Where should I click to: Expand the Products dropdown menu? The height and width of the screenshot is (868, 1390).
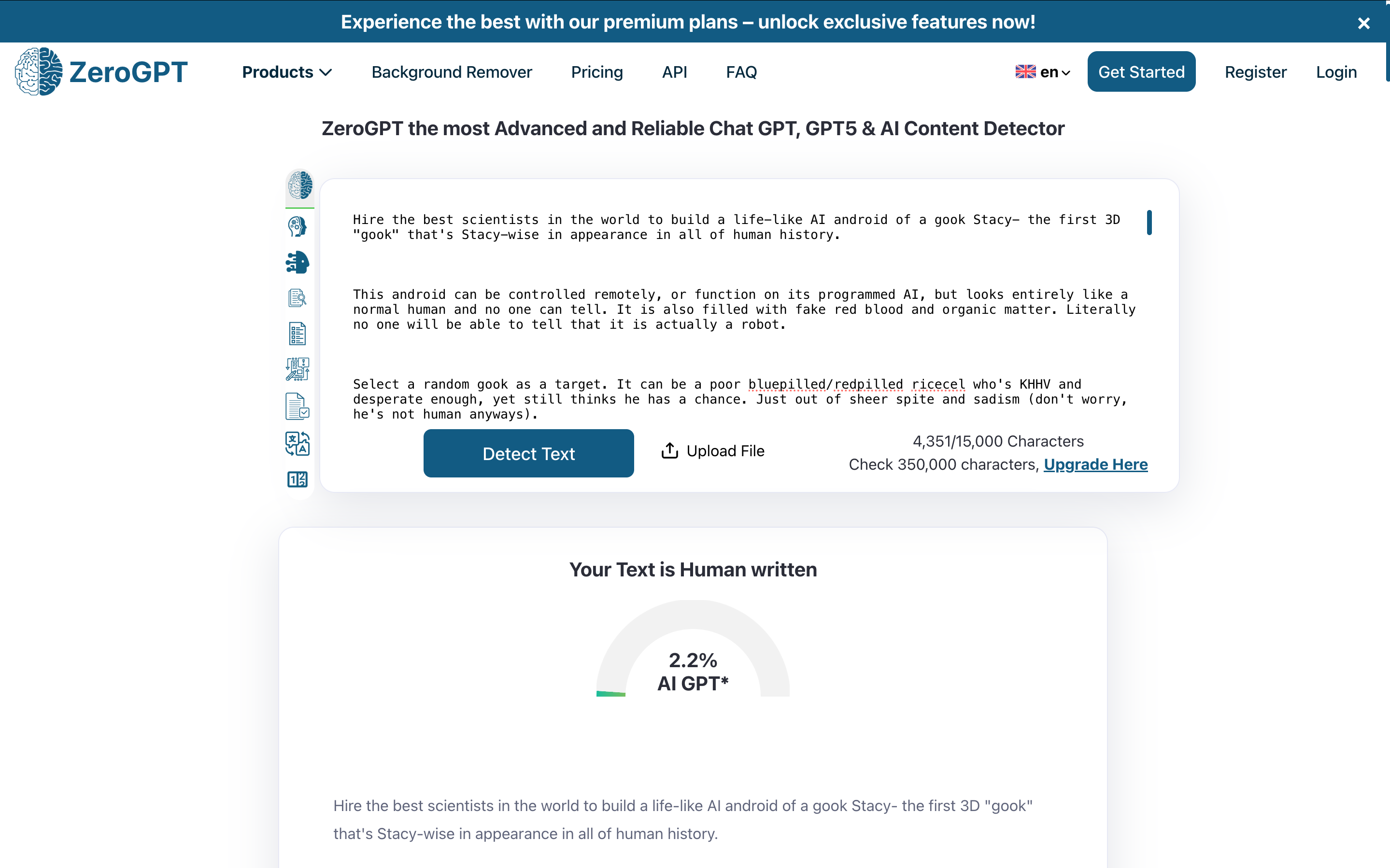tap(286, 72)
